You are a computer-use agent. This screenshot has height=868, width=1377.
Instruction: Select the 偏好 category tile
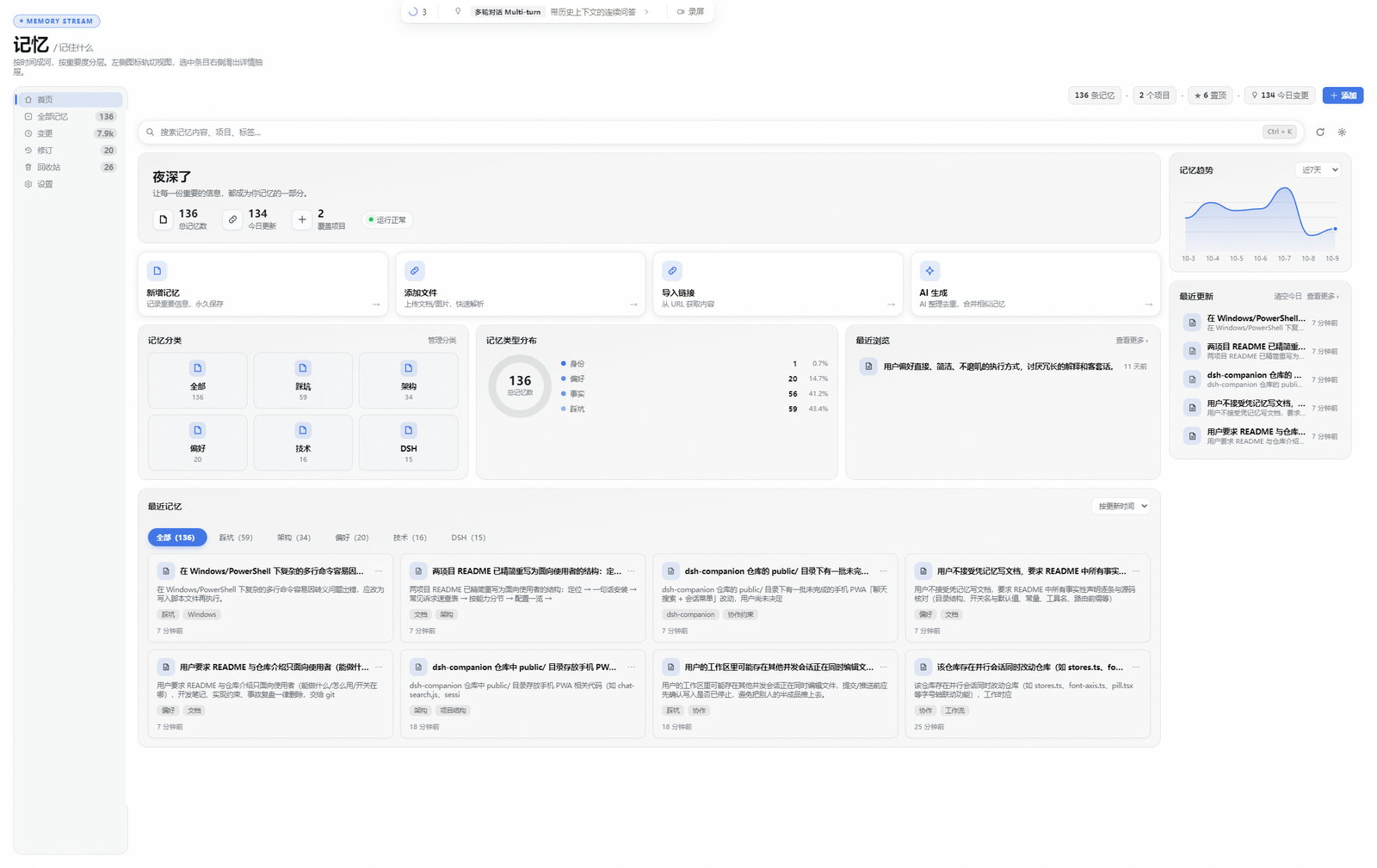coord(198,442)
